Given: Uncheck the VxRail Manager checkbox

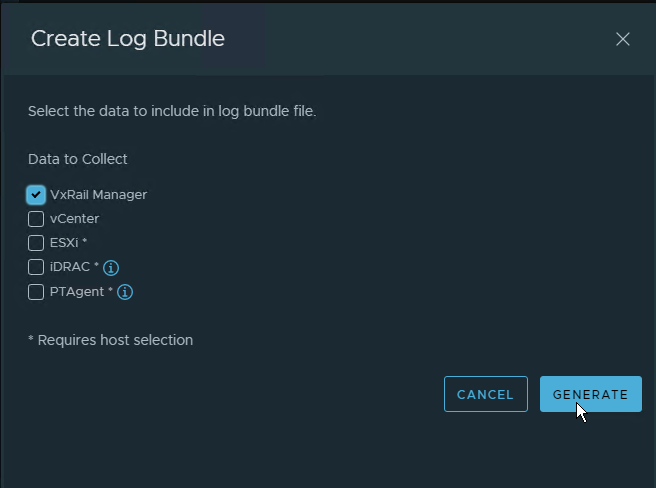Looking at the screenshot, I should tap(36, 194).
